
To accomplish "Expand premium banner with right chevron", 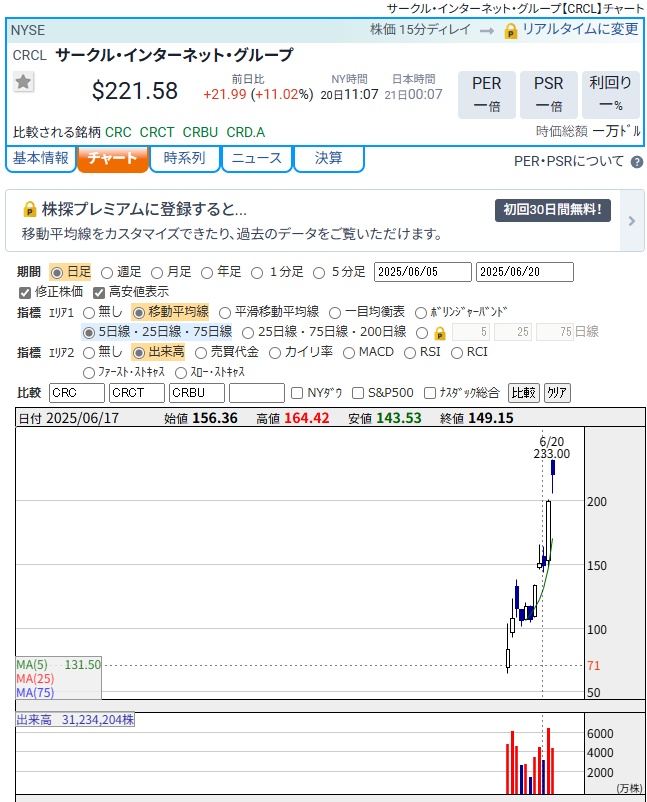I will 632,221.
